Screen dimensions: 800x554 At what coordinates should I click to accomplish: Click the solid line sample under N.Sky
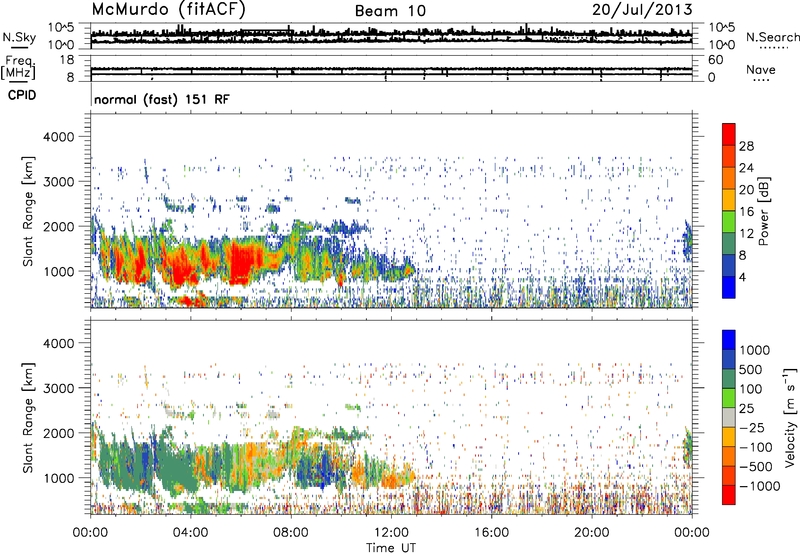[x=19, y=47]
